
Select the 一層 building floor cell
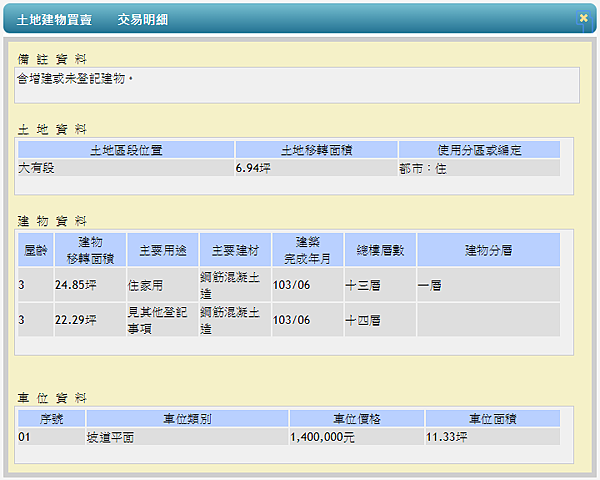[488, 285]
